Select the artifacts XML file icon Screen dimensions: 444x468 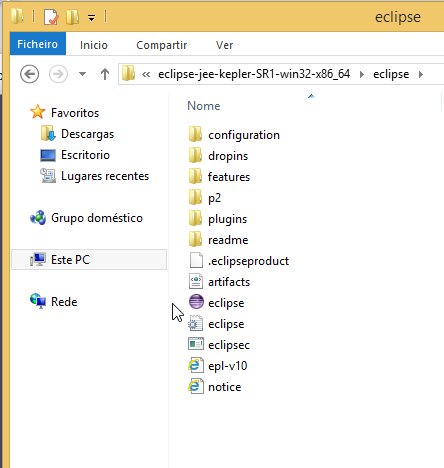tap(196, 281)
